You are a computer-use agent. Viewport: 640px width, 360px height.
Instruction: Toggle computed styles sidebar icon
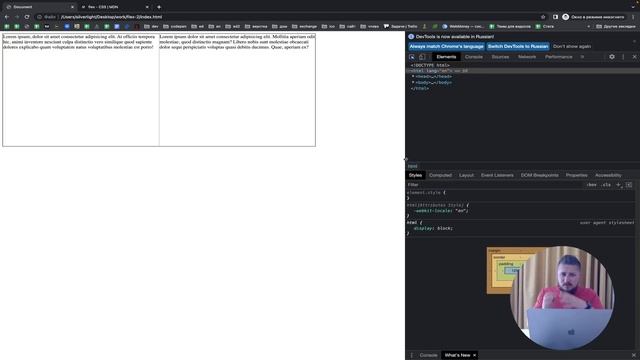click(629, 185)
